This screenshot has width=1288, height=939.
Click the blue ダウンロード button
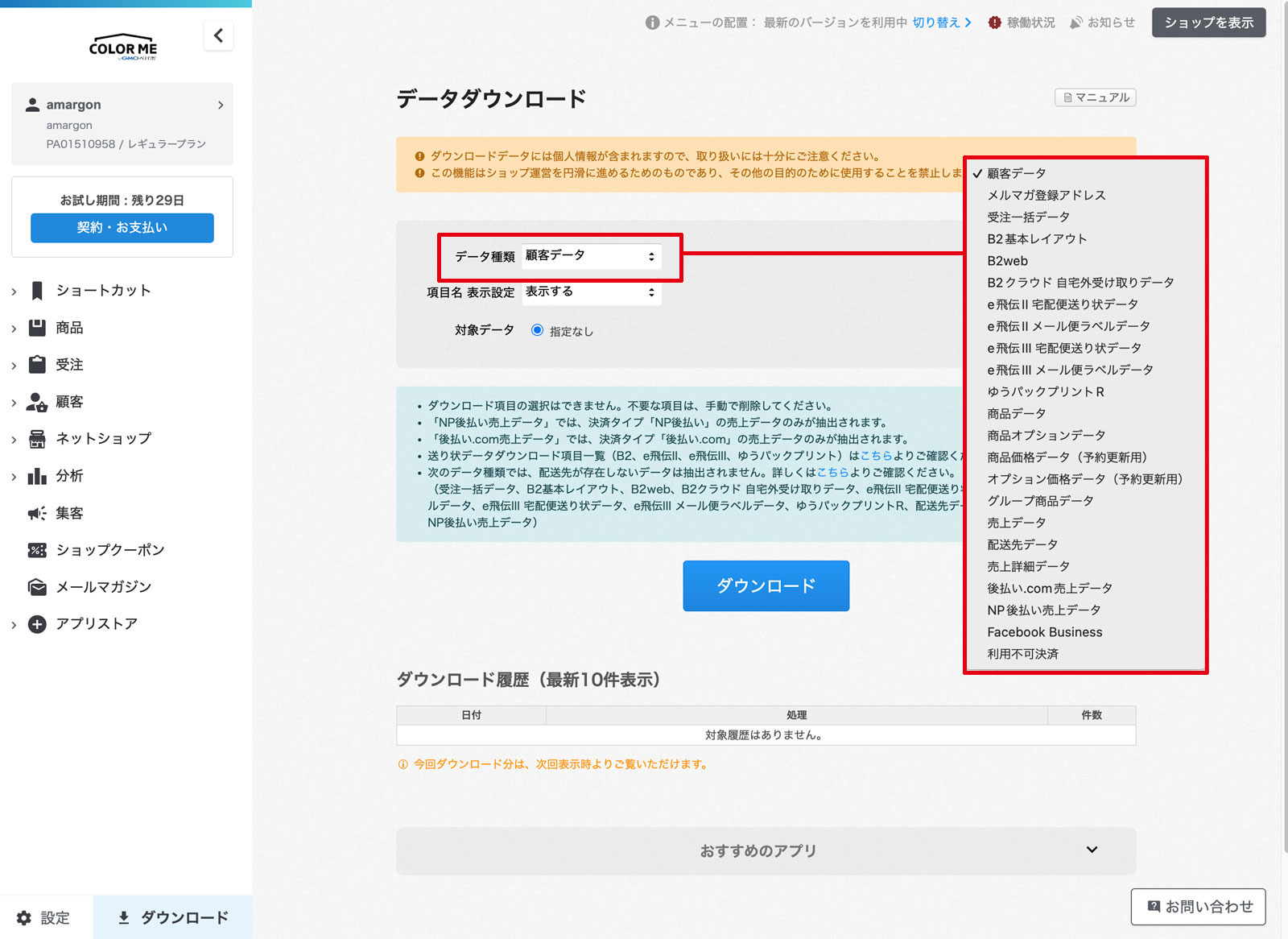(x=766, y=585)
